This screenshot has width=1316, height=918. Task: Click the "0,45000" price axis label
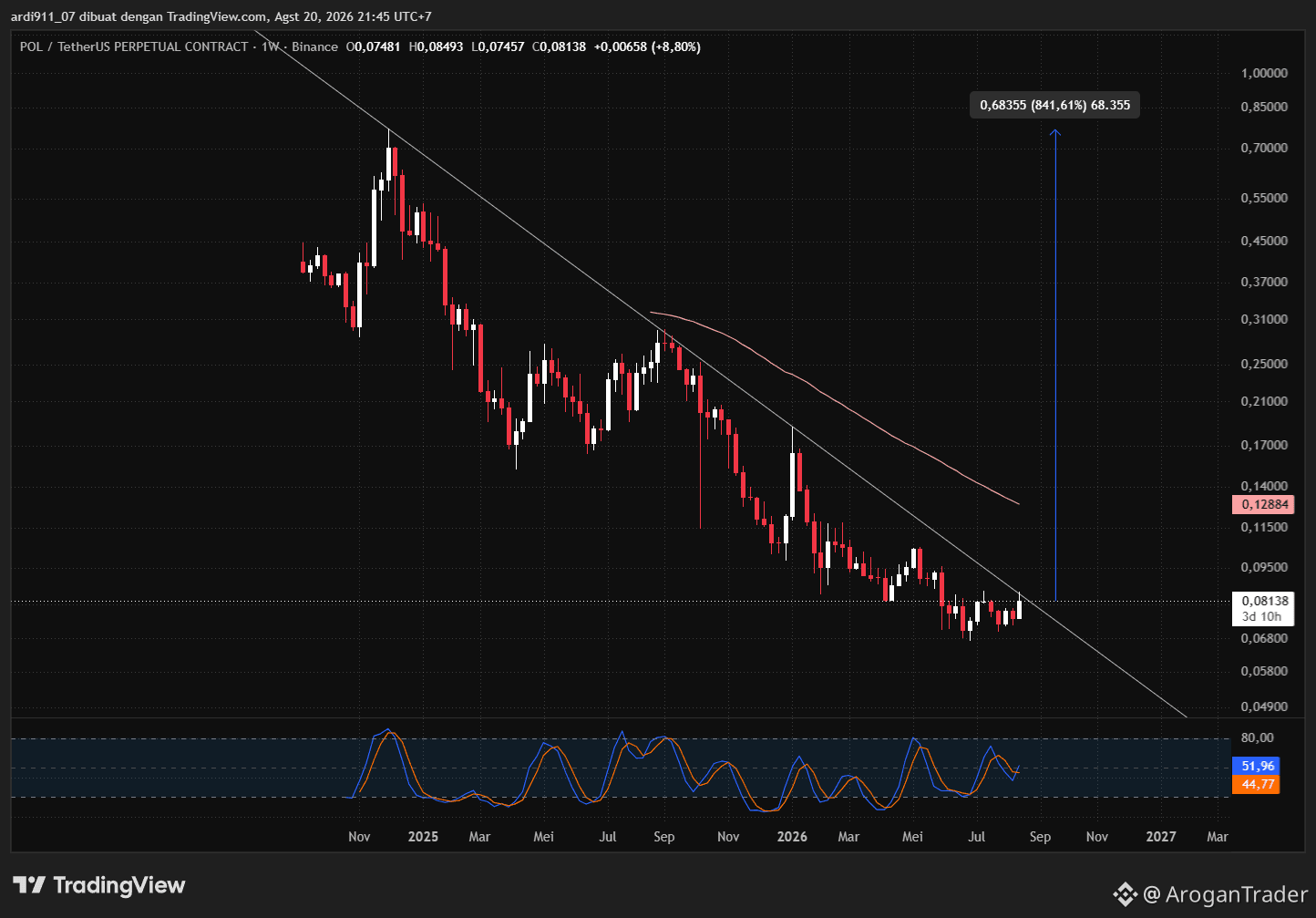[x=1264, y=242]
